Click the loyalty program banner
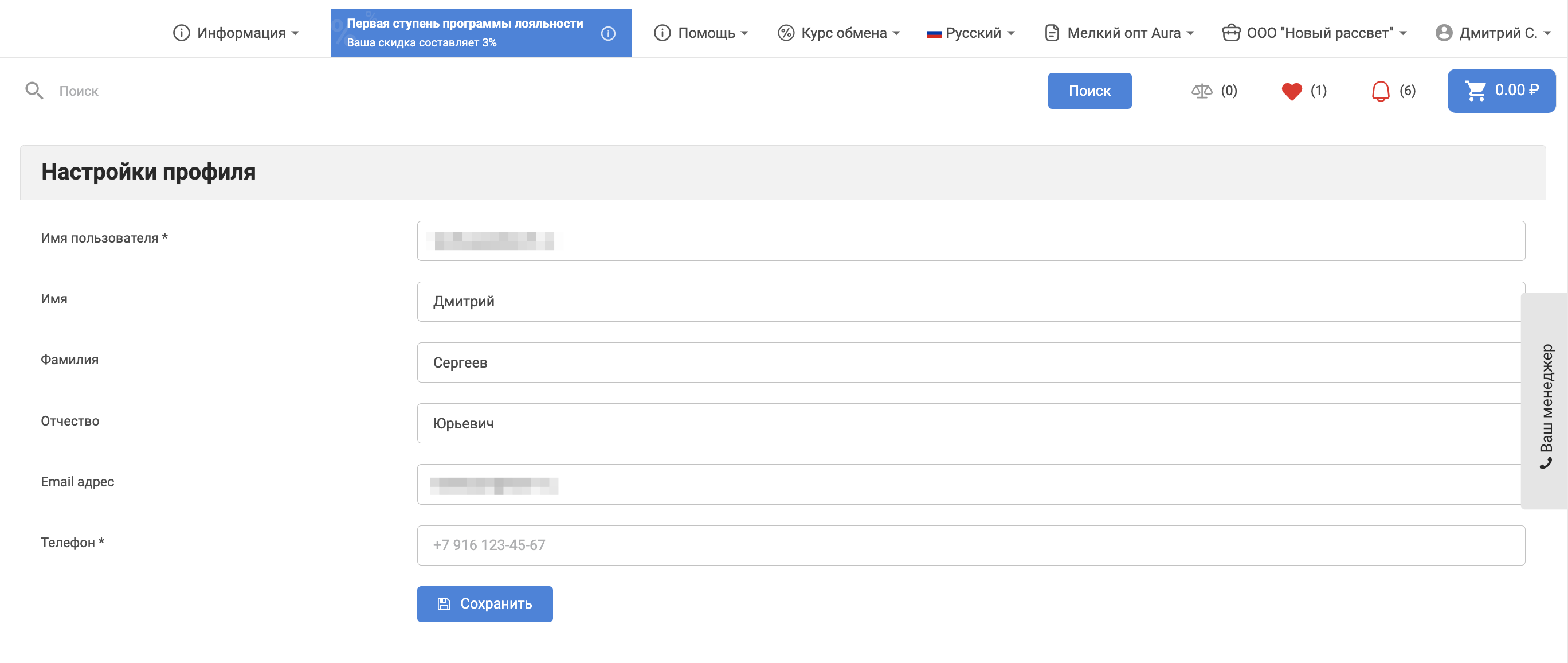Image resolution: width=1568 pixels, height=663 pixels. click(465, 33)
